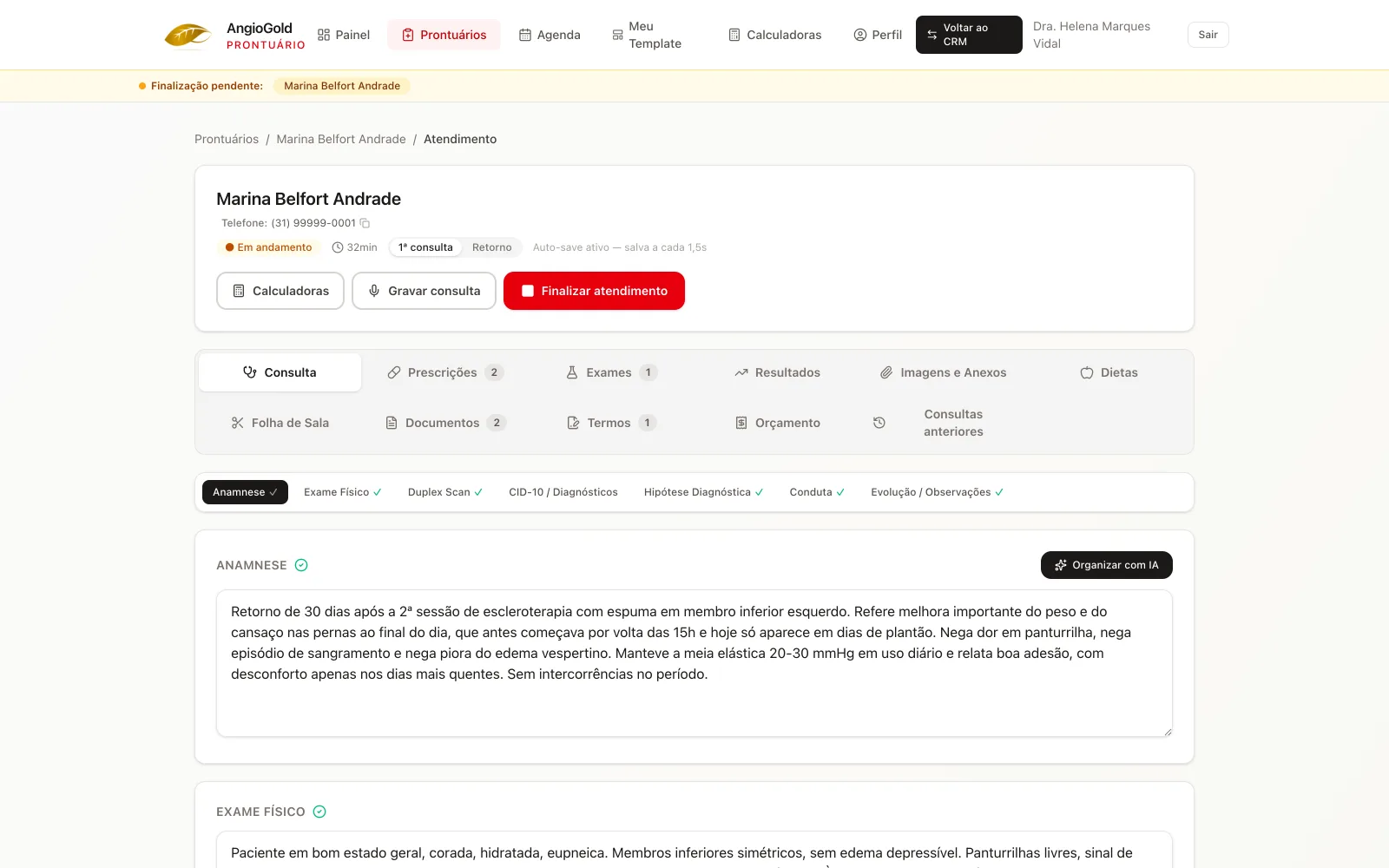
Task: Open the Resultados tab
Action: 777,372
